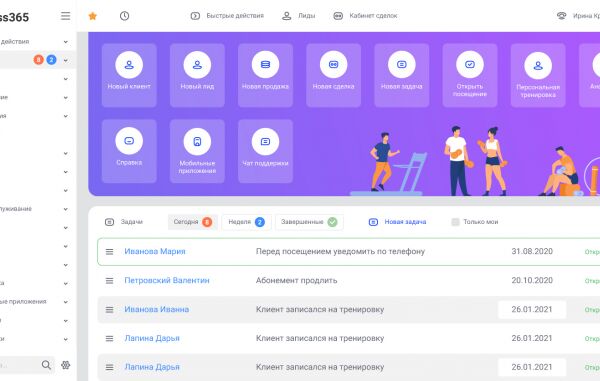
Task: Click the date 20.10.2020
Action: (x=532, y=280)
